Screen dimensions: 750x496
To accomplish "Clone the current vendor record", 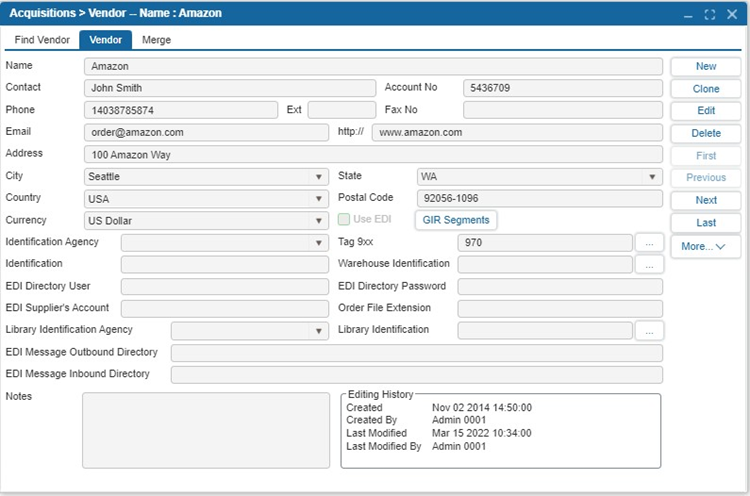I will point(706,88).
